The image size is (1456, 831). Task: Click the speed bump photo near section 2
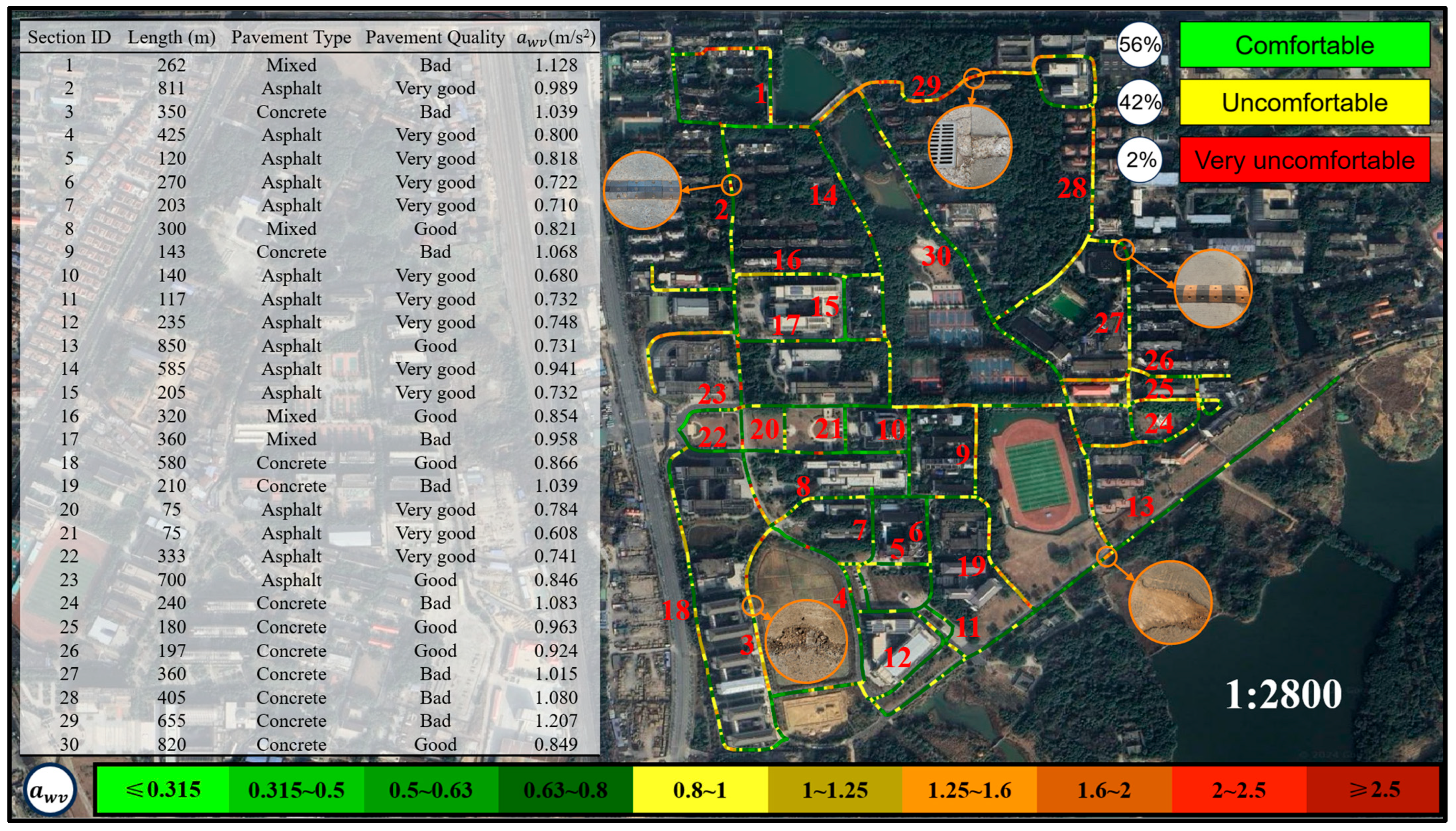click(x=642, y=190)
